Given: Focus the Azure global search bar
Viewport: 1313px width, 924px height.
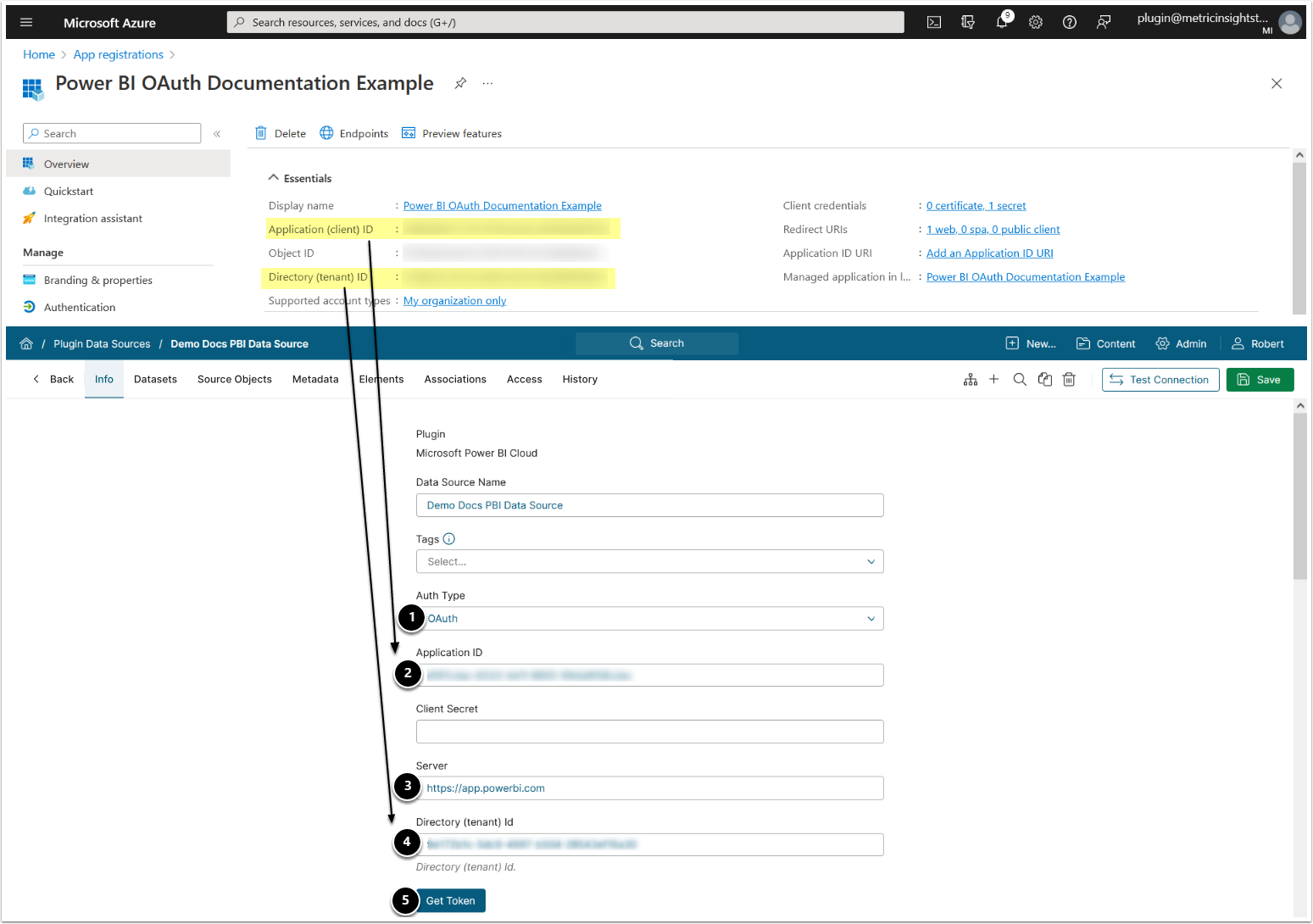Looking at the screenshot, I should click(565, 22).
